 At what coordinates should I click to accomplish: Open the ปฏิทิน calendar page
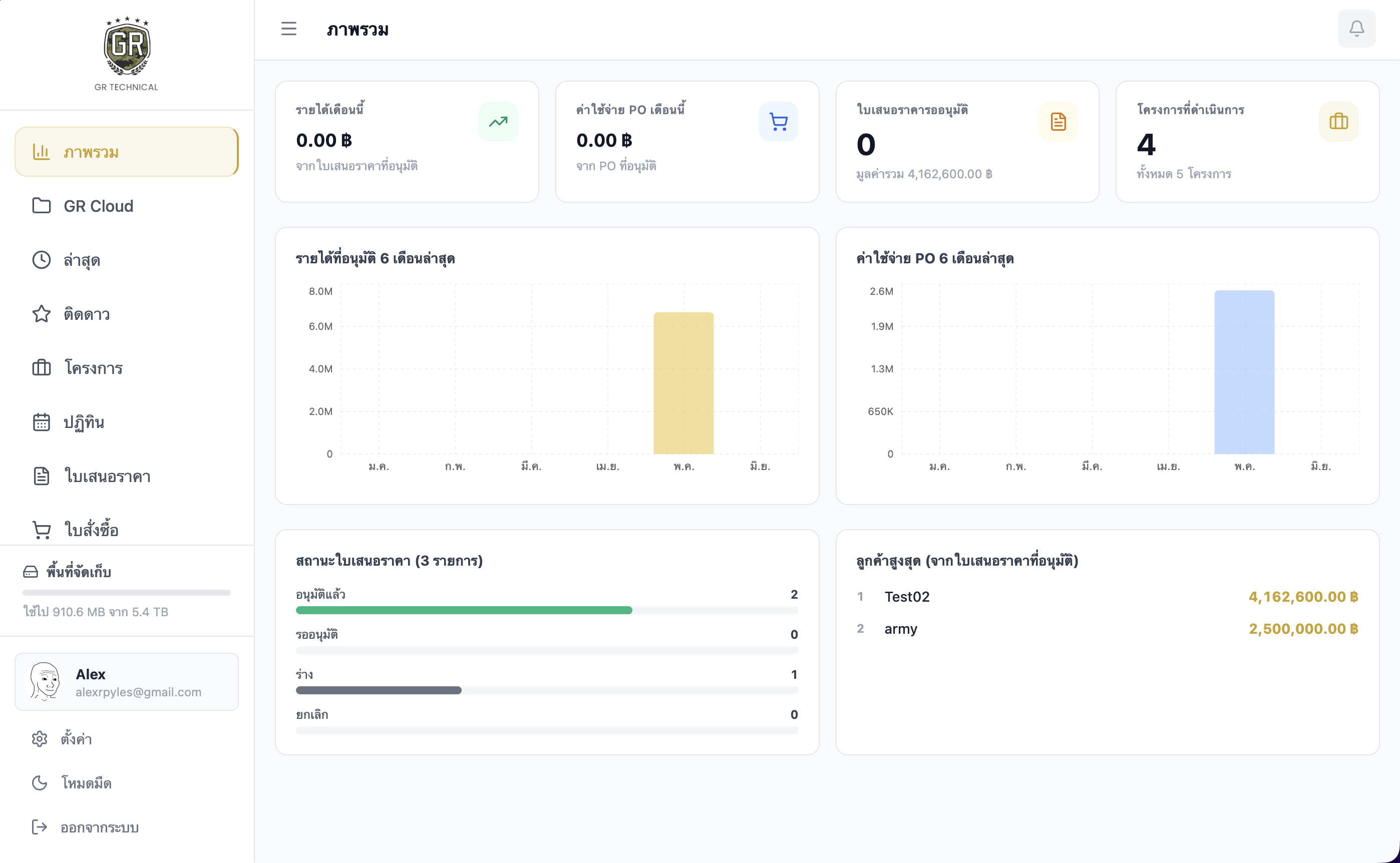127,422
